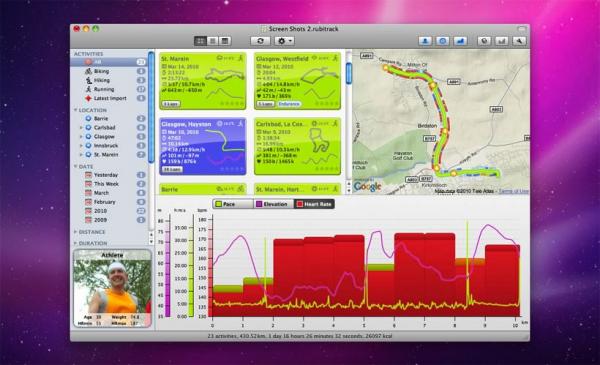Viewport: 600px width, 365px height.
Task: Click the sync refresh toolbar button
Action: point(260,41)
